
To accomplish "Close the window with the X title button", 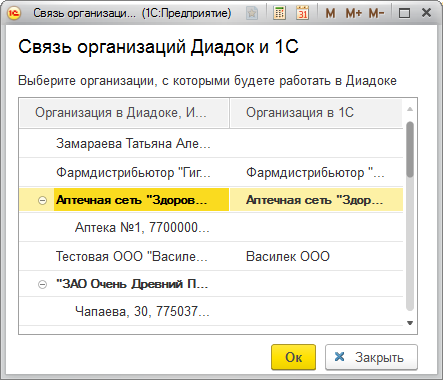I will click(x=427, y=13).
